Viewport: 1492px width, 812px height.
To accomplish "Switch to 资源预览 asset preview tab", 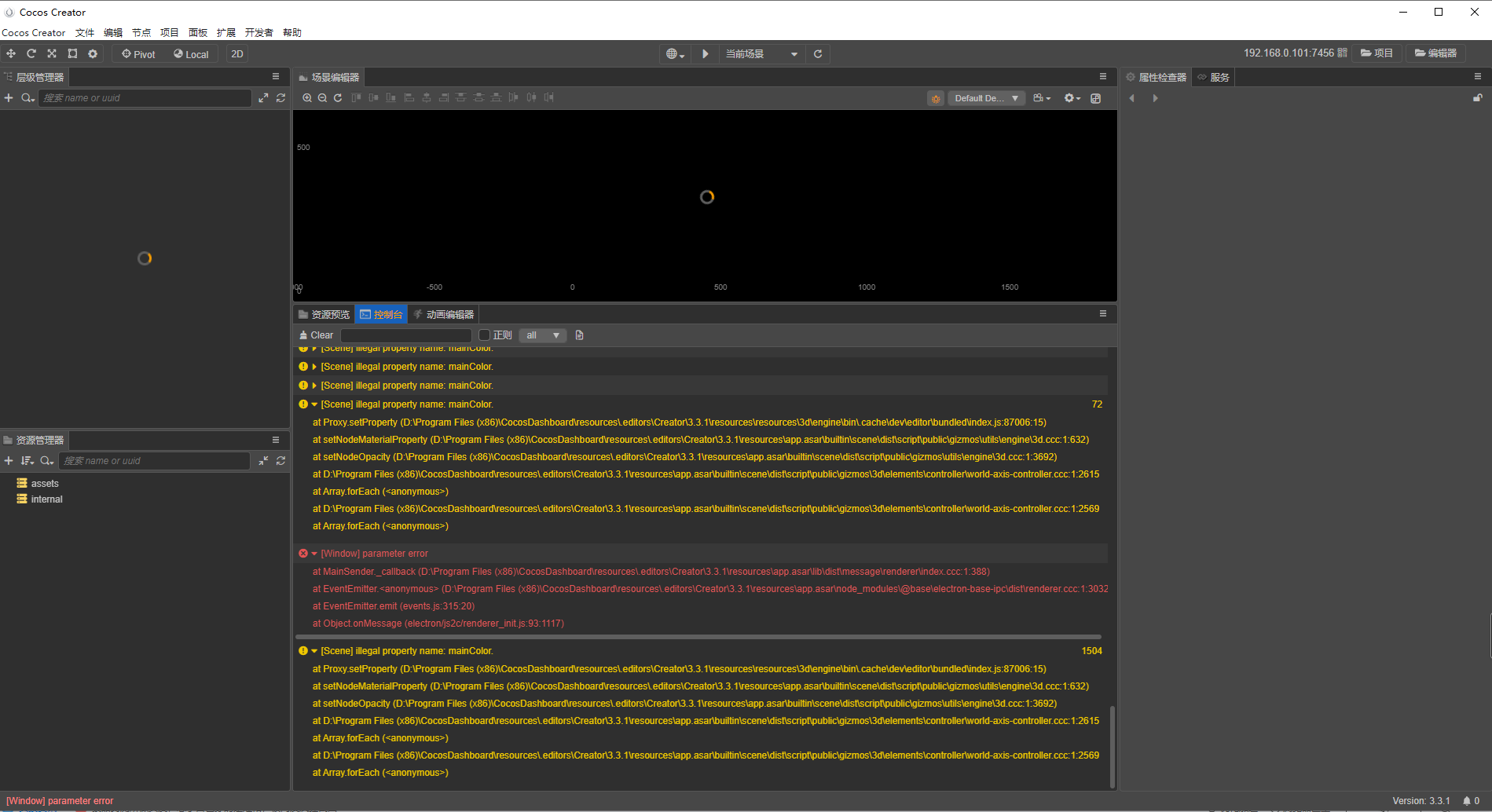I will (324, 314).
